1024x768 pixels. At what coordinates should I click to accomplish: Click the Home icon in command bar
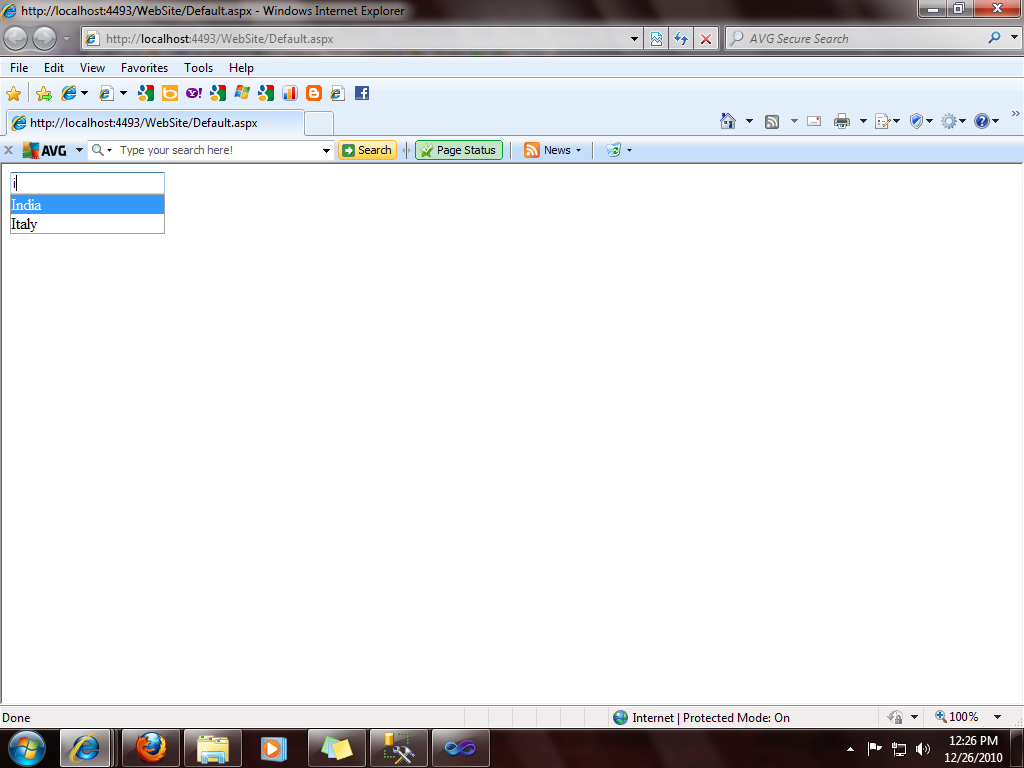coord(728,121)
